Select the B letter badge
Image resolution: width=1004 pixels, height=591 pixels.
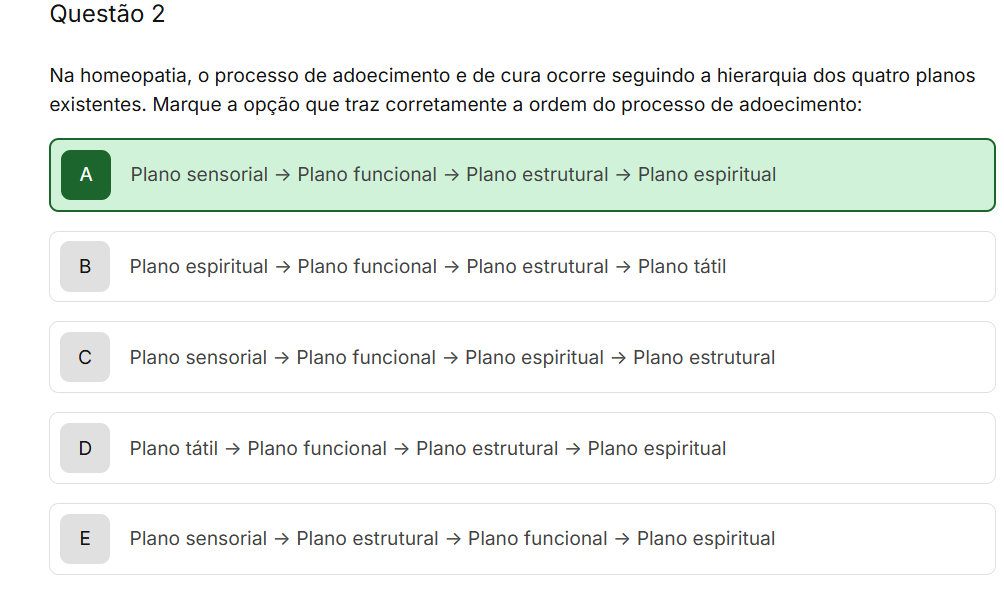85,267
